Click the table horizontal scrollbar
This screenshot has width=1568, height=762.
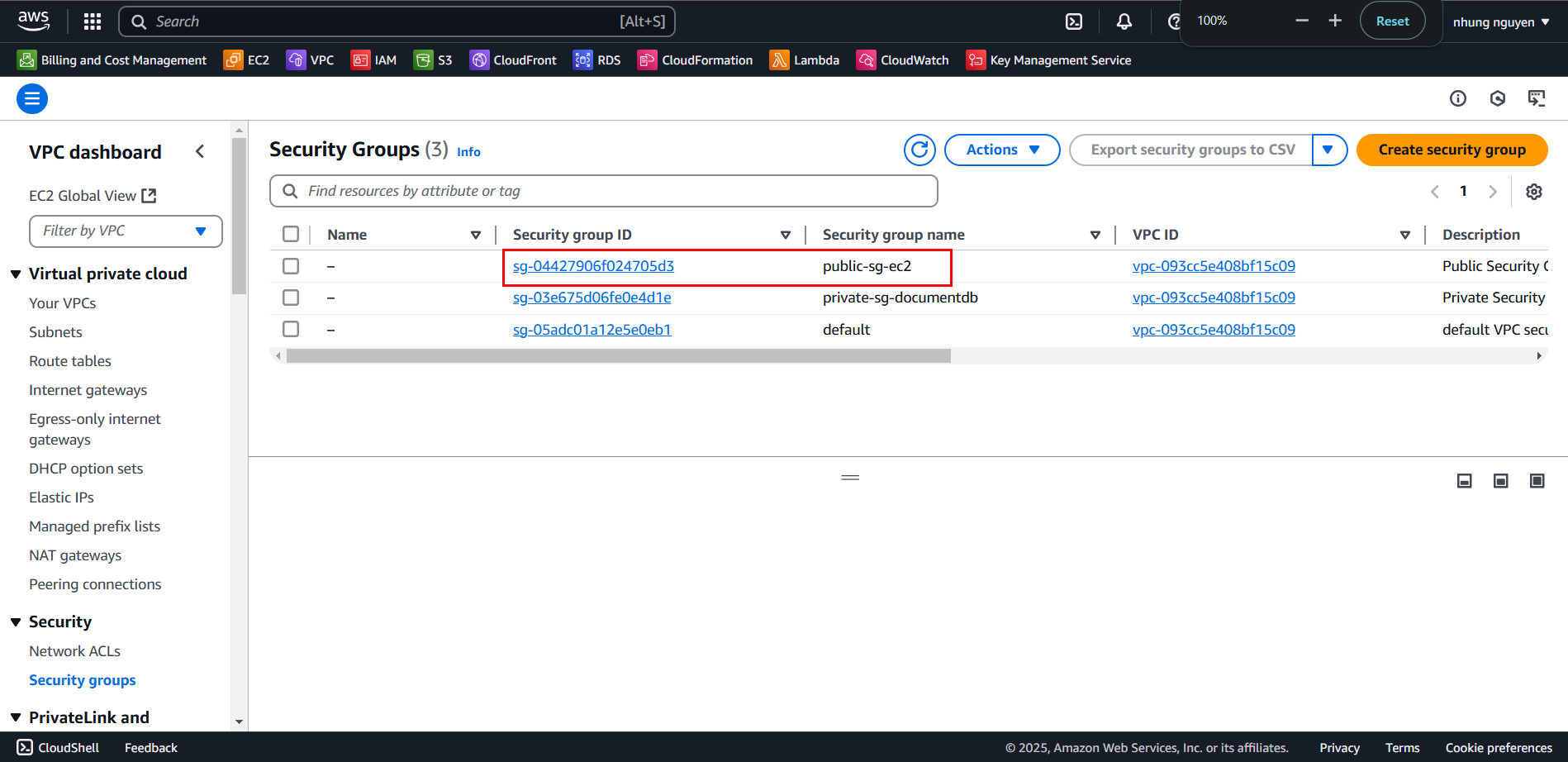click(x=618, y=356)
